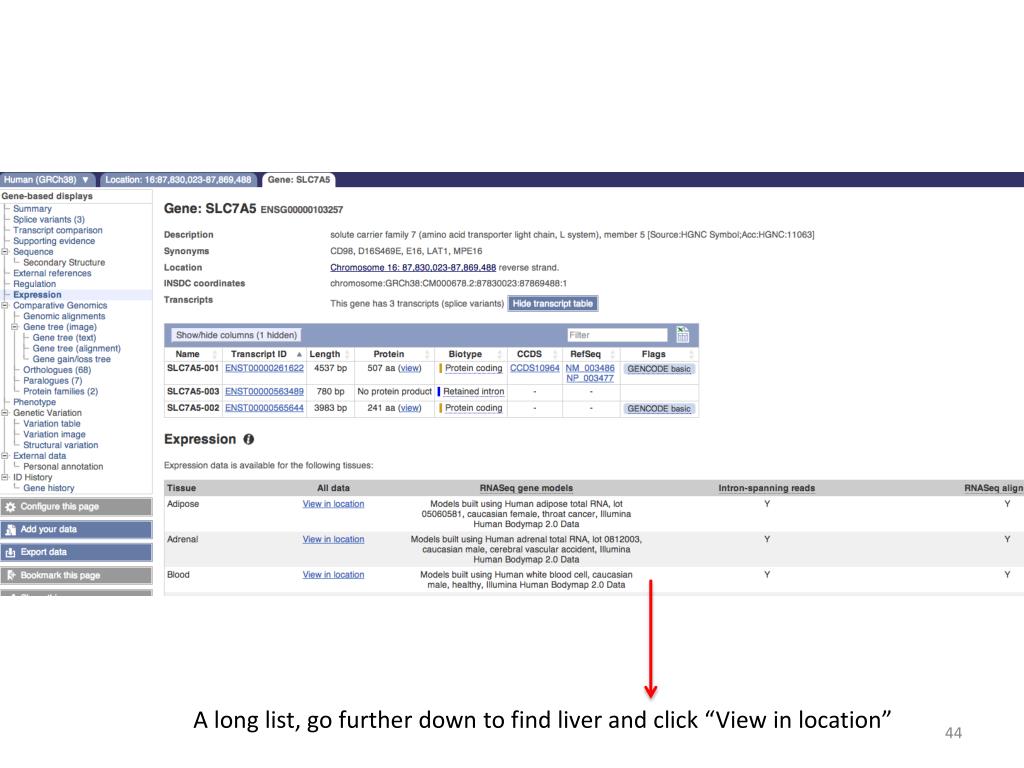Click the transcript table Filter field
Screen dimensions: 1024x768
point(616,335)
